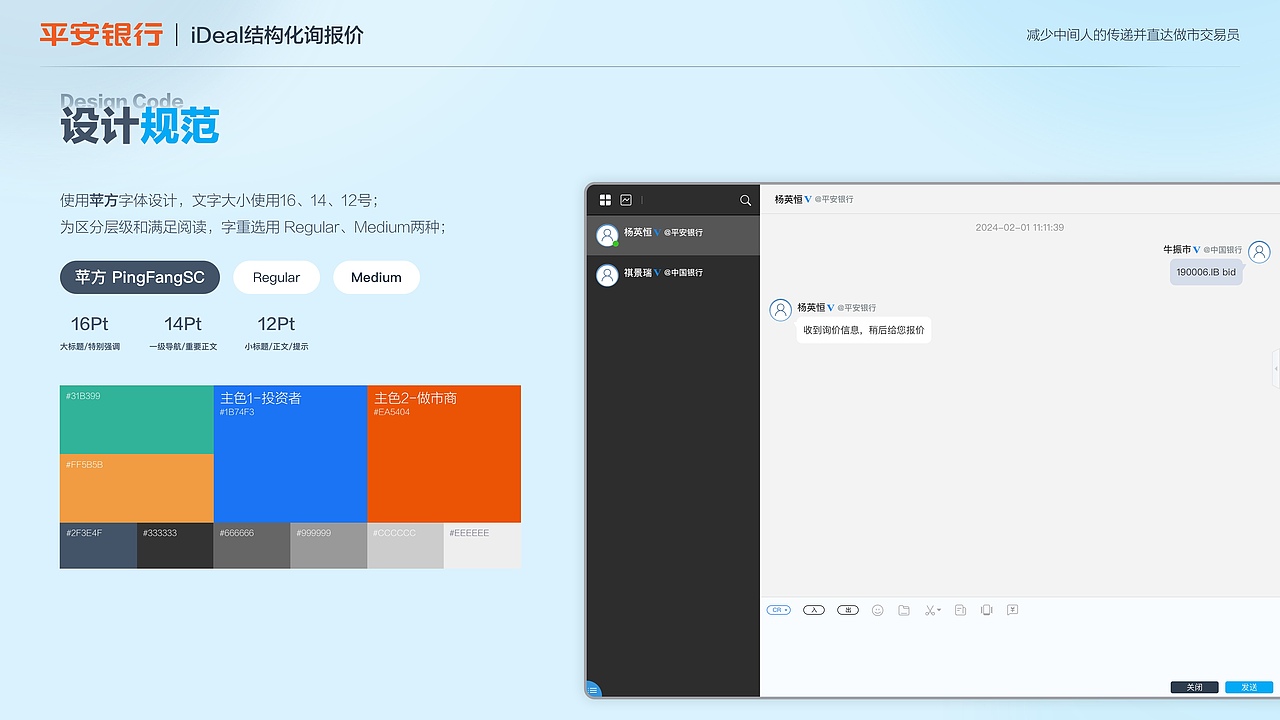Open the dropdown arrow beside the scissors tool
Screen dimensions: 1280x720
click(x=940, y=609)
